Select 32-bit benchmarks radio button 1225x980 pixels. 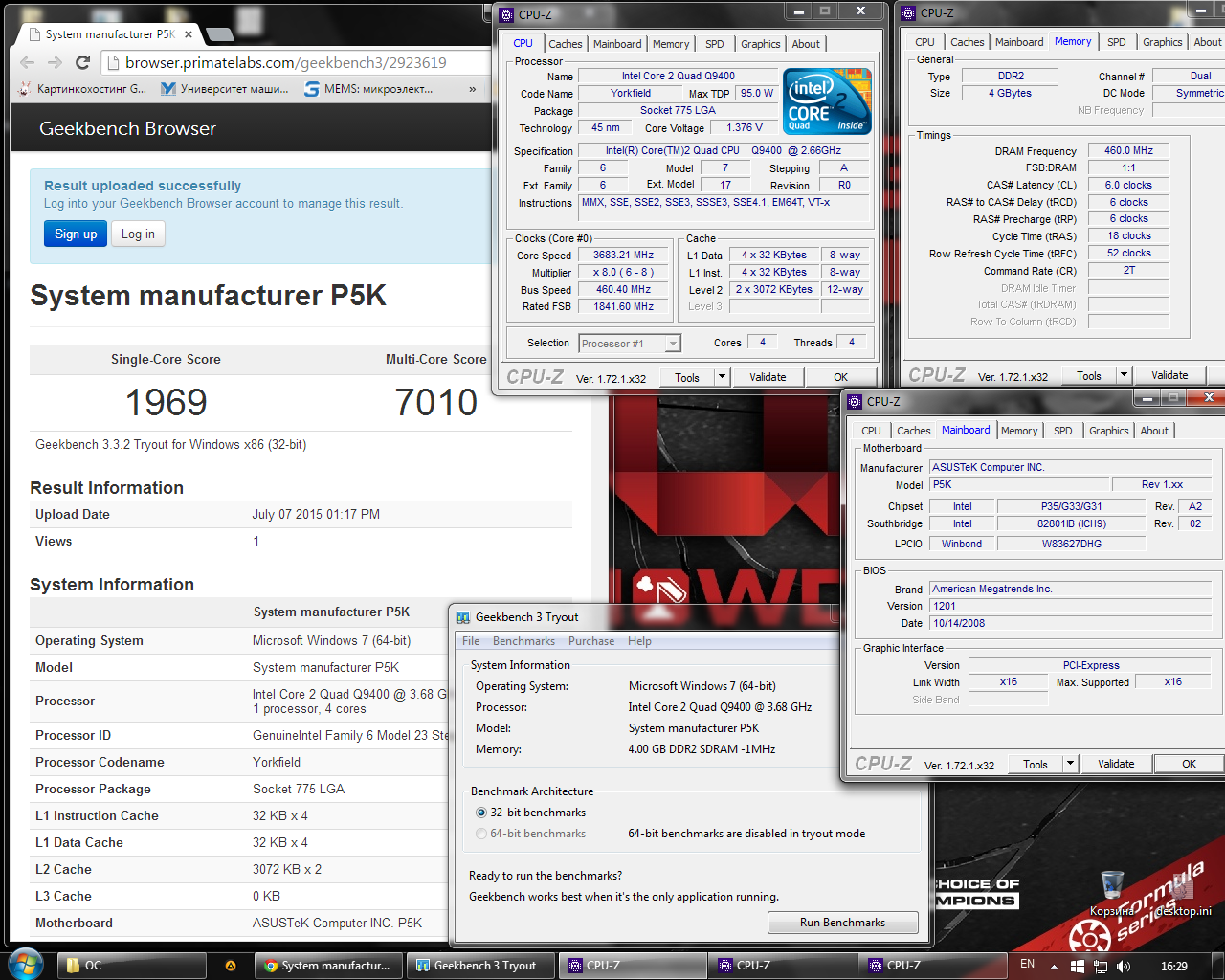(x=481, y=813)
